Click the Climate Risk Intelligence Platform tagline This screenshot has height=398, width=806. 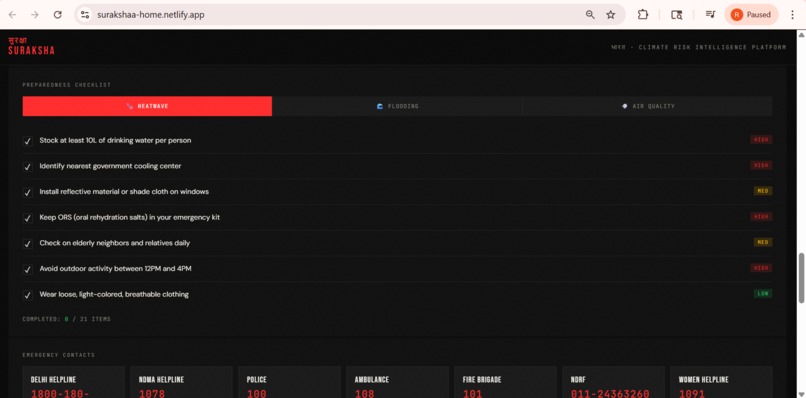699,47
